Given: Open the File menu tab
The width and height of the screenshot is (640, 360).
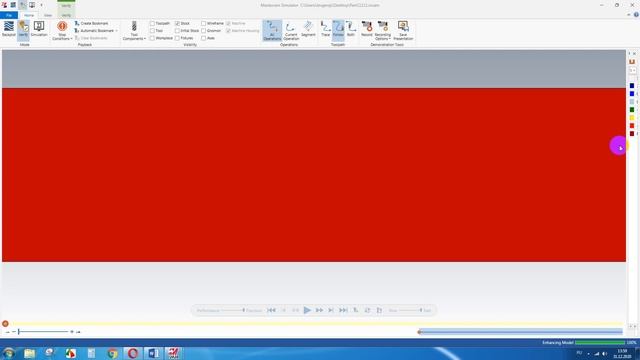Looking at the screenshot, I should [x=9, y=15].
